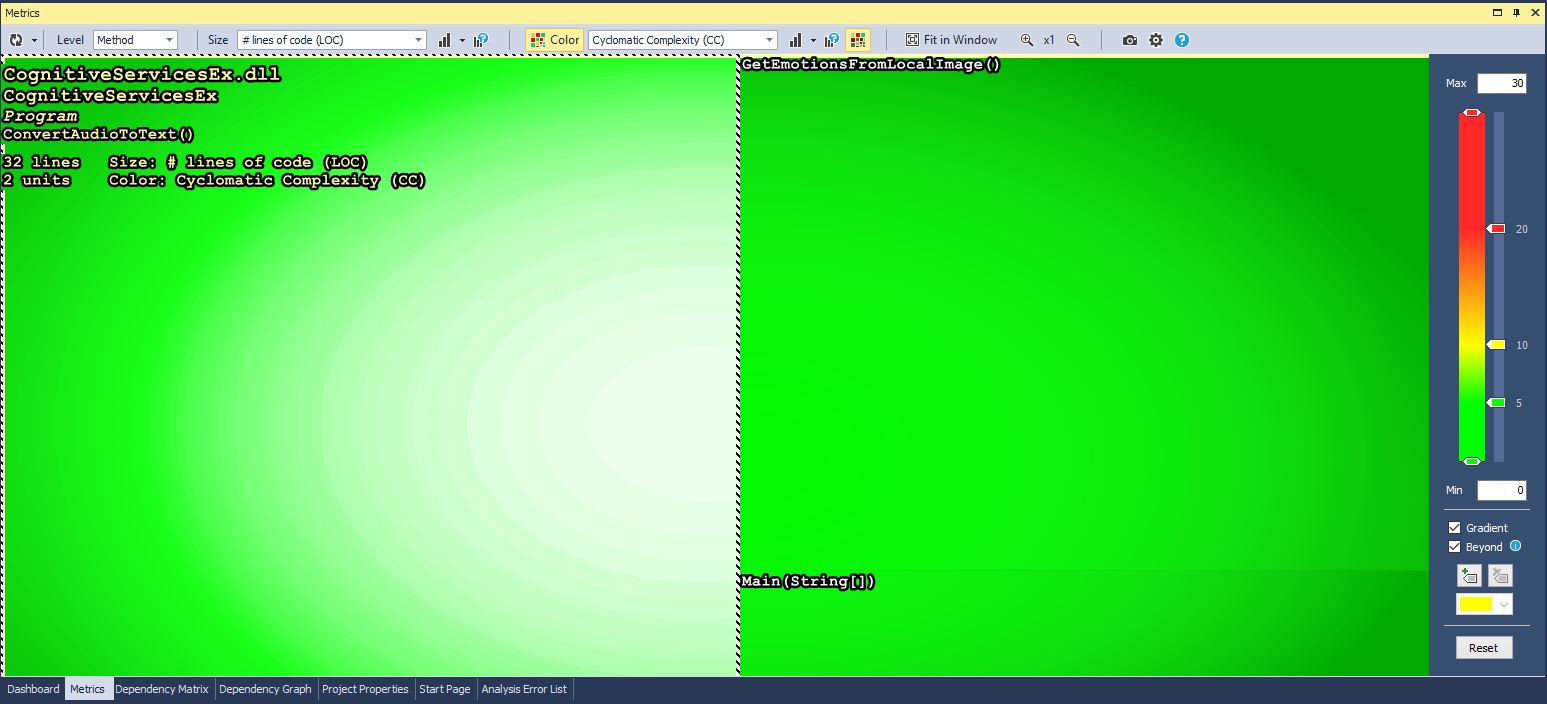
Task: Switch to the Dependency Graph tab
Action: point(265,689)
